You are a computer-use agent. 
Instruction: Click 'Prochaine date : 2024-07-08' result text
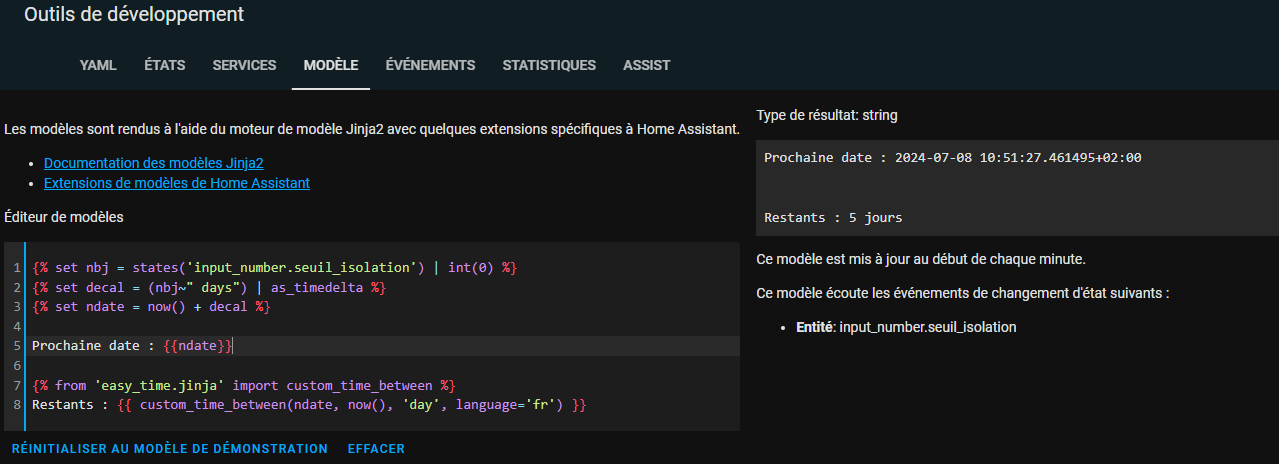[952, 157]
